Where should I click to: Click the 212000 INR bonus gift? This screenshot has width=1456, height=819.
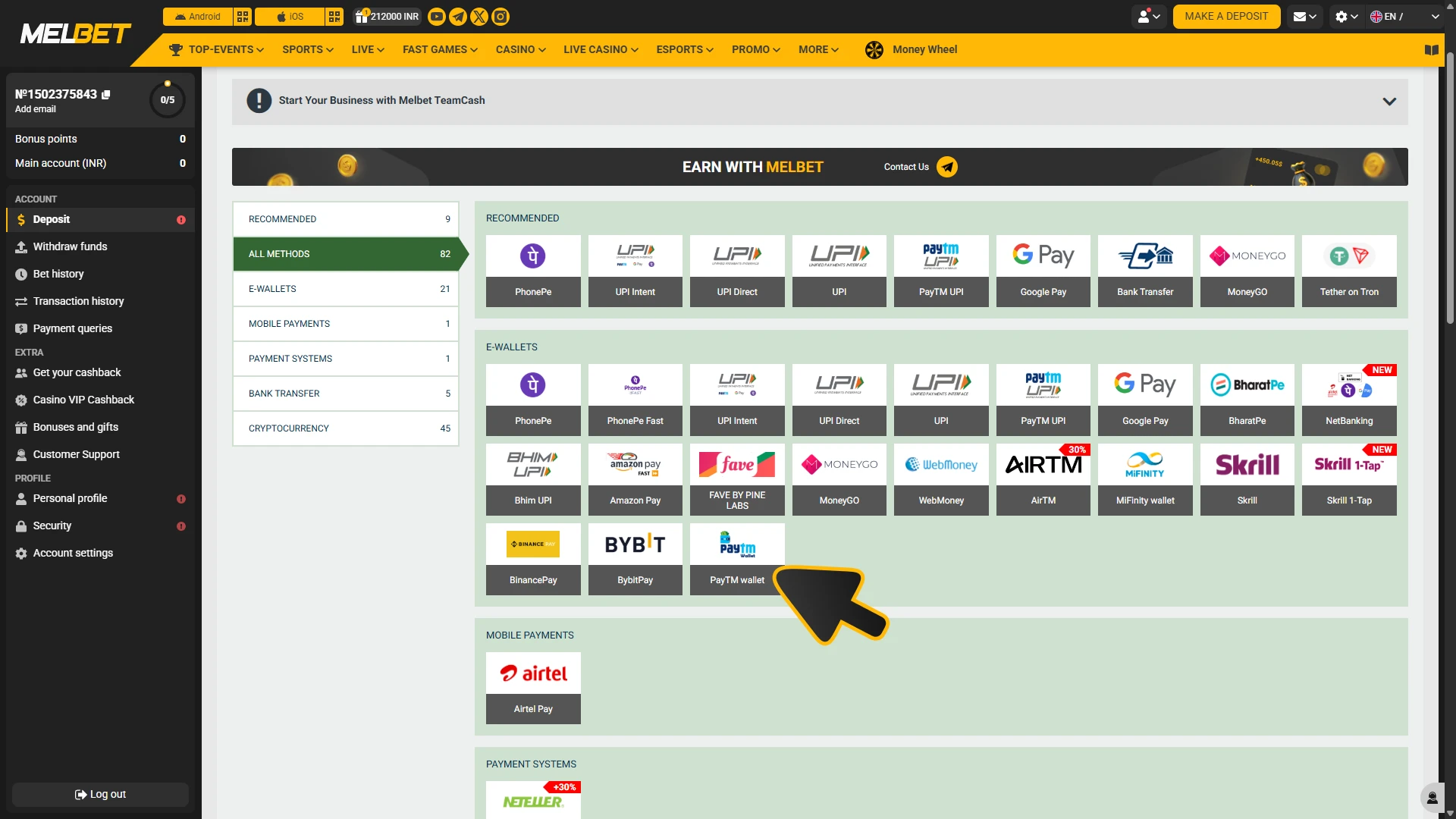click(387, 17)
